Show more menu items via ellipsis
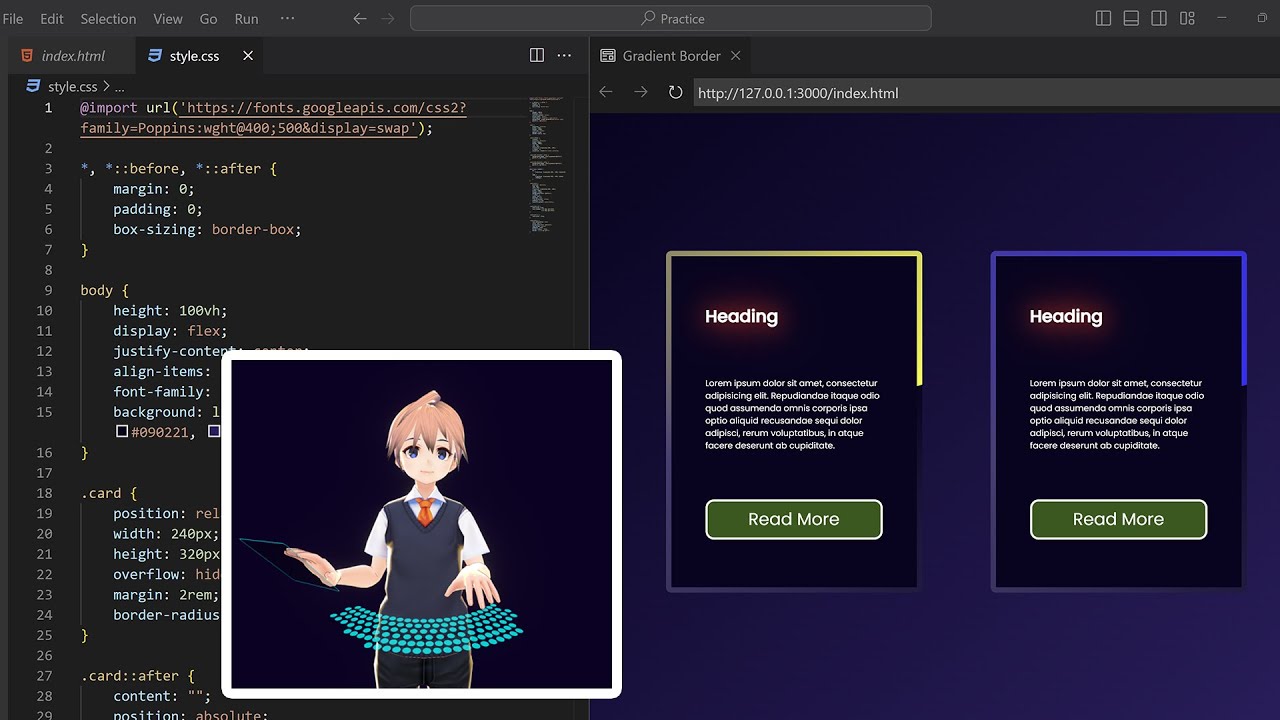The width and height of the screenshot is (1280, 720). 288,18
